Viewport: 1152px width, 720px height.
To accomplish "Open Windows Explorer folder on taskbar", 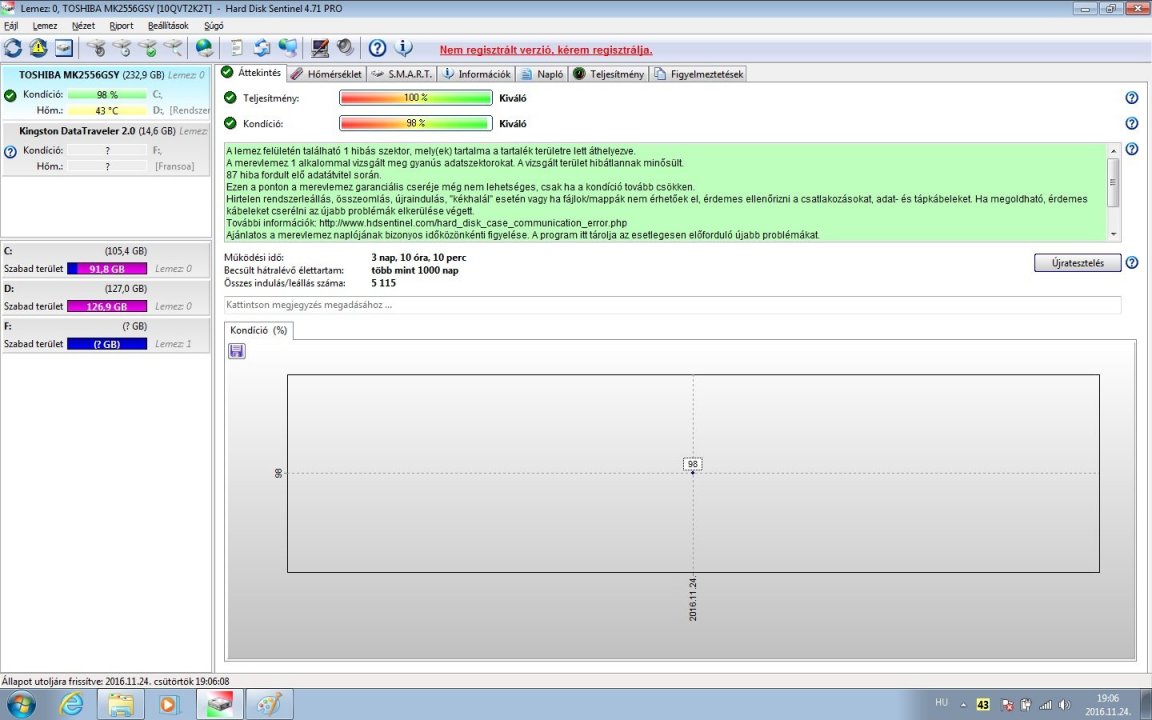I will coord(120,705).
